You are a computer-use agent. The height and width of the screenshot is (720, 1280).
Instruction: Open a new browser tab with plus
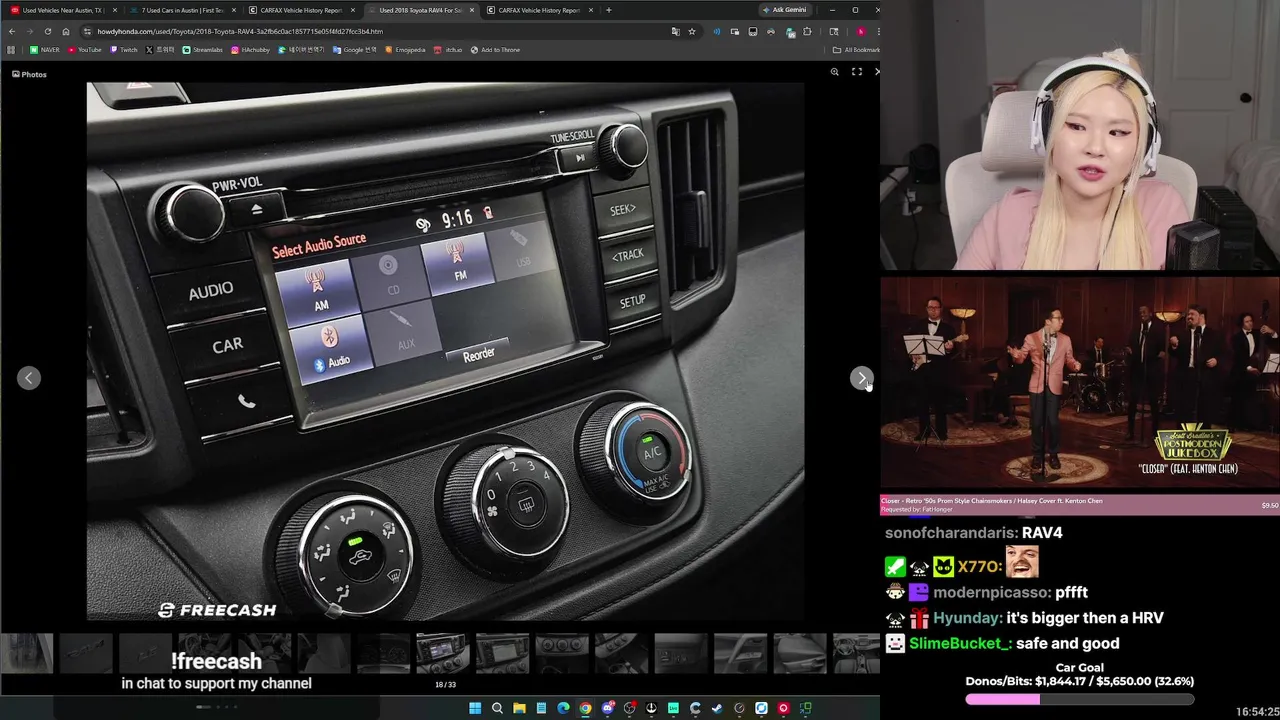[608, 10]
